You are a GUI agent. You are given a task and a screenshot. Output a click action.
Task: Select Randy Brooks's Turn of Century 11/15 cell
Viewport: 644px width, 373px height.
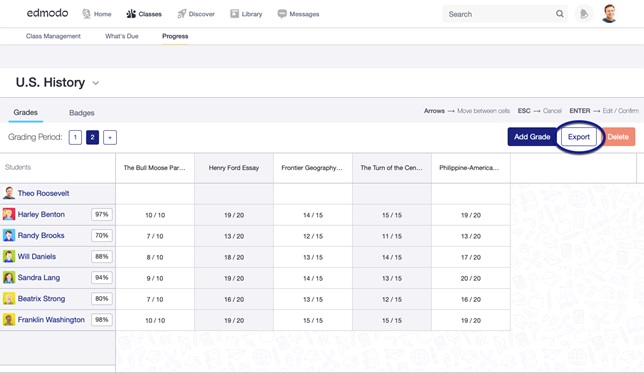click(391, 236)
